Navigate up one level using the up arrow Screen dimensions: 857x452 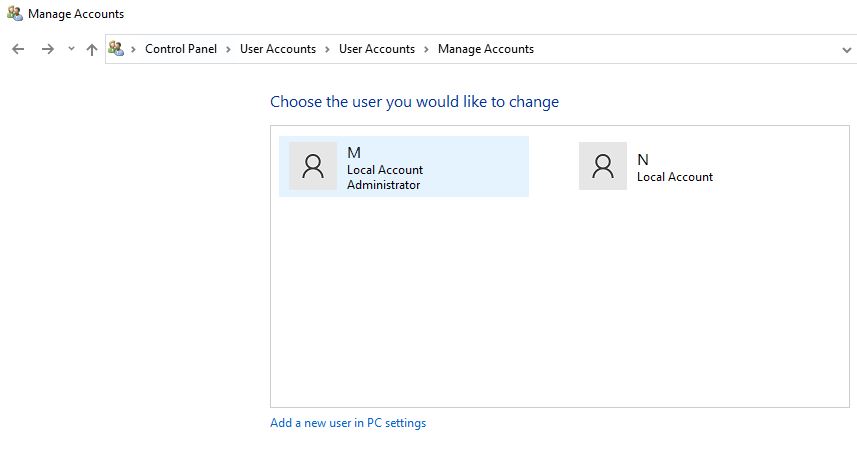92,50
